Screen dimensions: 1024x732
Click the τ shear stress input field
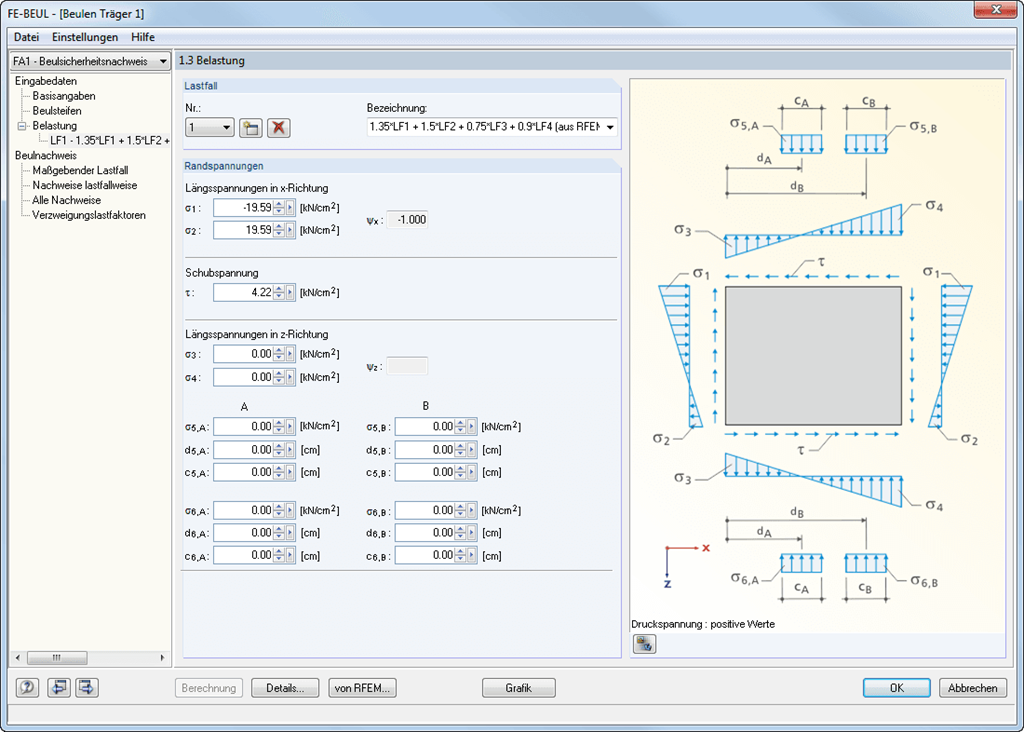pyautogui.click(x=243, y=293)
